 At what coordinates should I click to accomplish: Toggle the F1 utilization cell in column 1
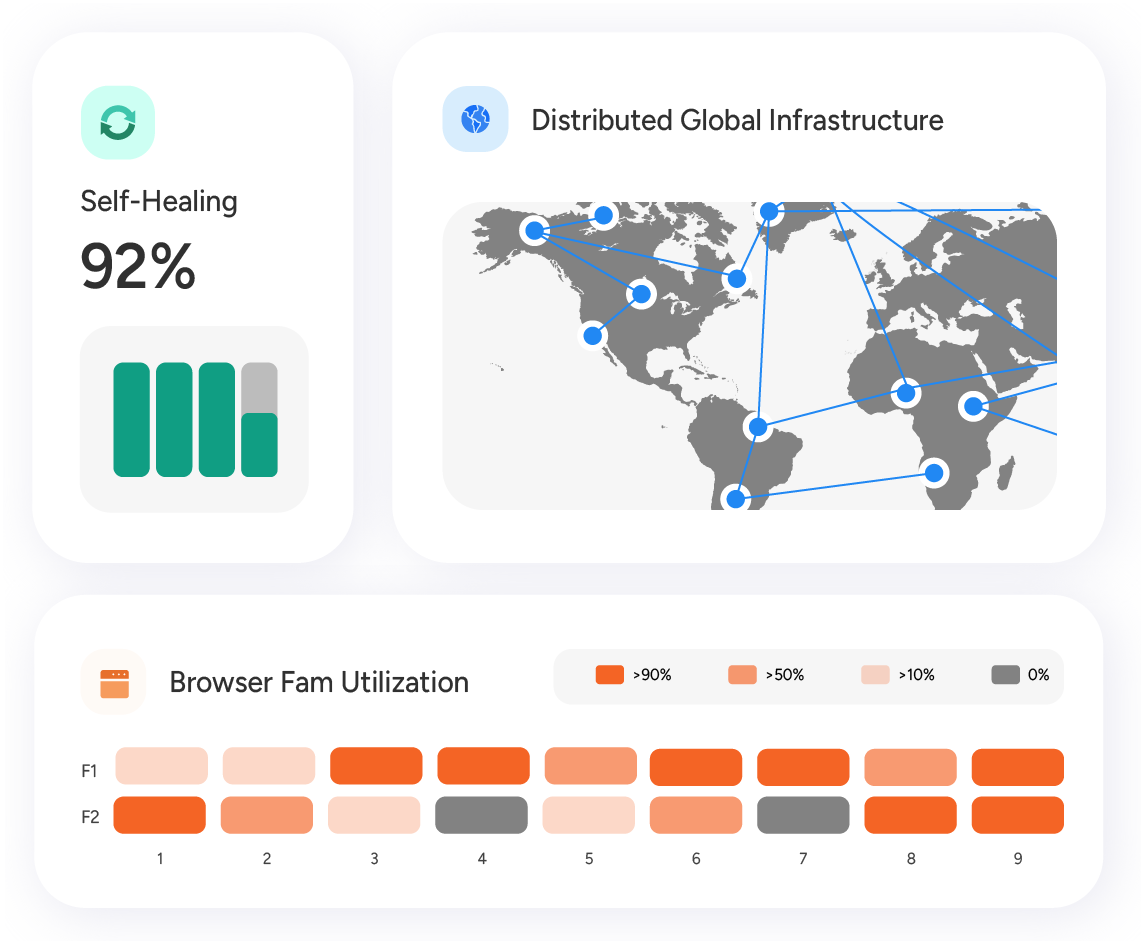(x=160, y=765)
